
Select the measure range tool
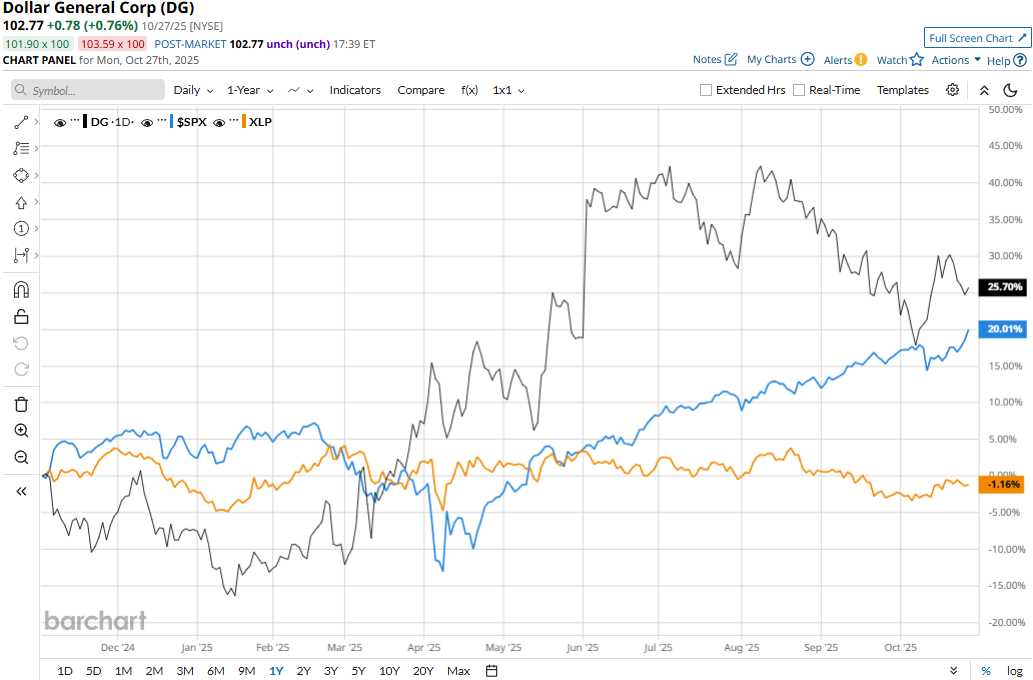[x=21, y=255]
